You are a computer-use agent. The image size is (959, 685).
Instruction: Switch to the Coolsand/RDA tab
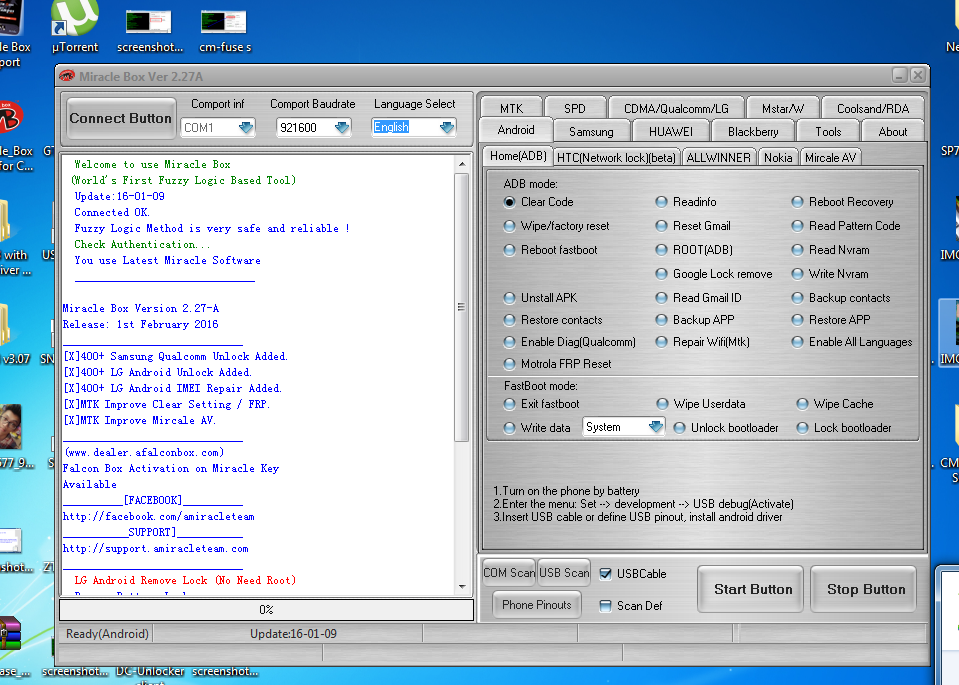pyautogui.click(x=873, y=108)
